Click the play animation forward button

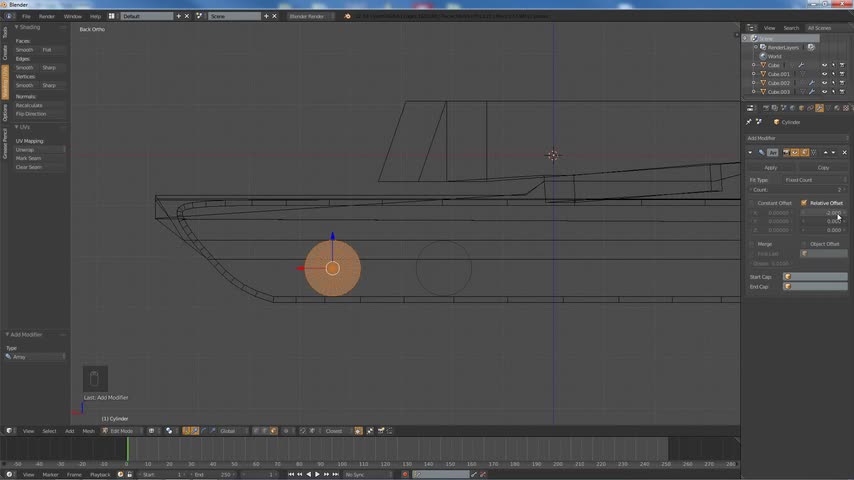(x=318, y=475)
